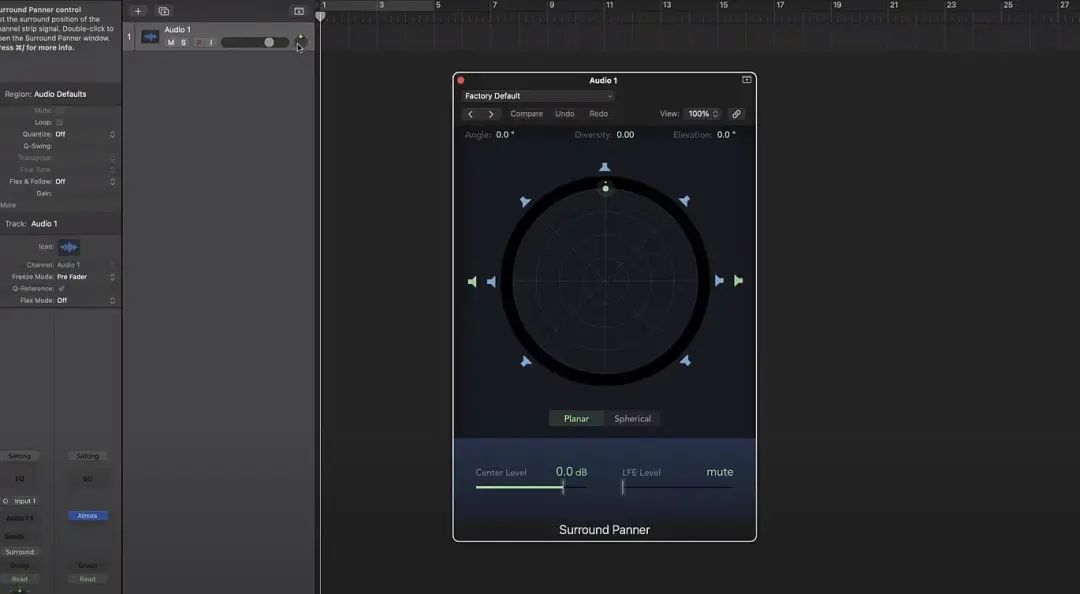Click the playhead at bar 1
Image resolution: width=1080 pixels, height=594 pixels.
[320, 16]
